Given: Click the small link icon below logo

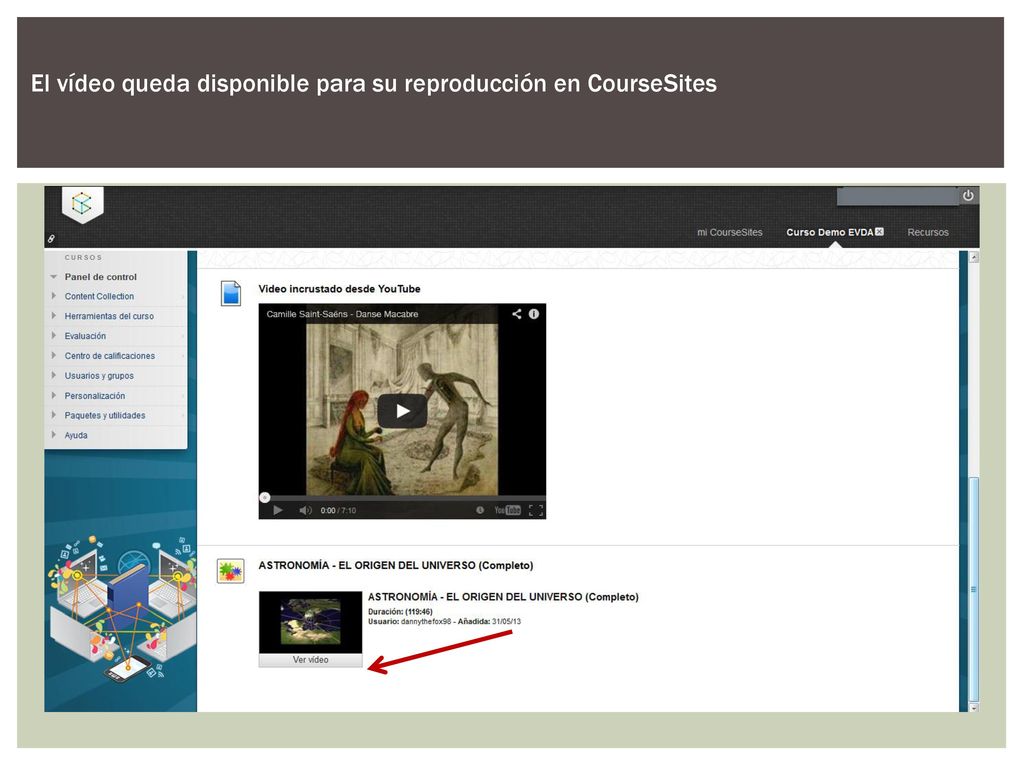Looking at the screenshot, I should click(x=51, y=239).
